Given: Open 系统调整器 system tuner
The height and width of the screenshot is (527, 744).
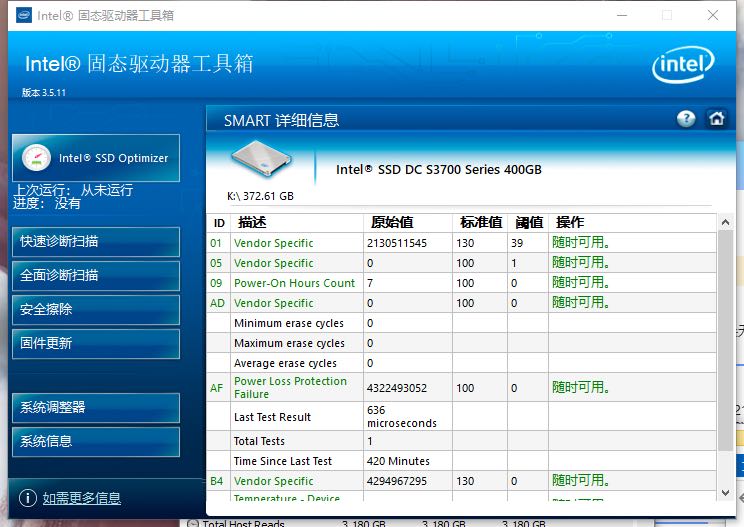Looking at the screenshot, I should pos(96,407).
